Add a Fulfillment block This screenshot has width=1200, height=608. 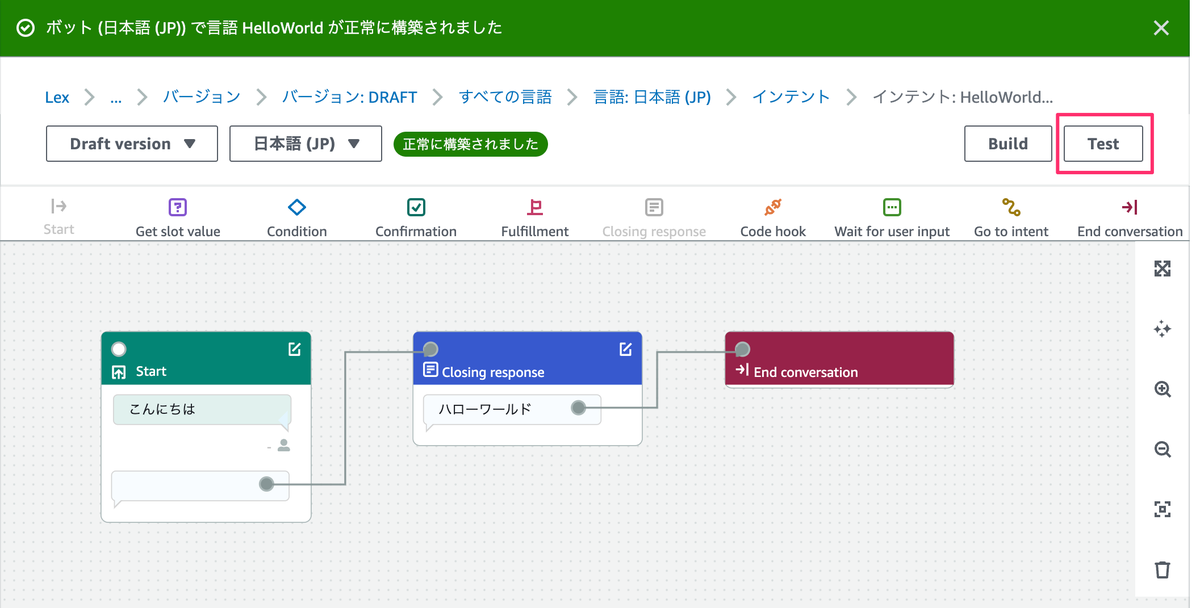[x=534, y=214]
